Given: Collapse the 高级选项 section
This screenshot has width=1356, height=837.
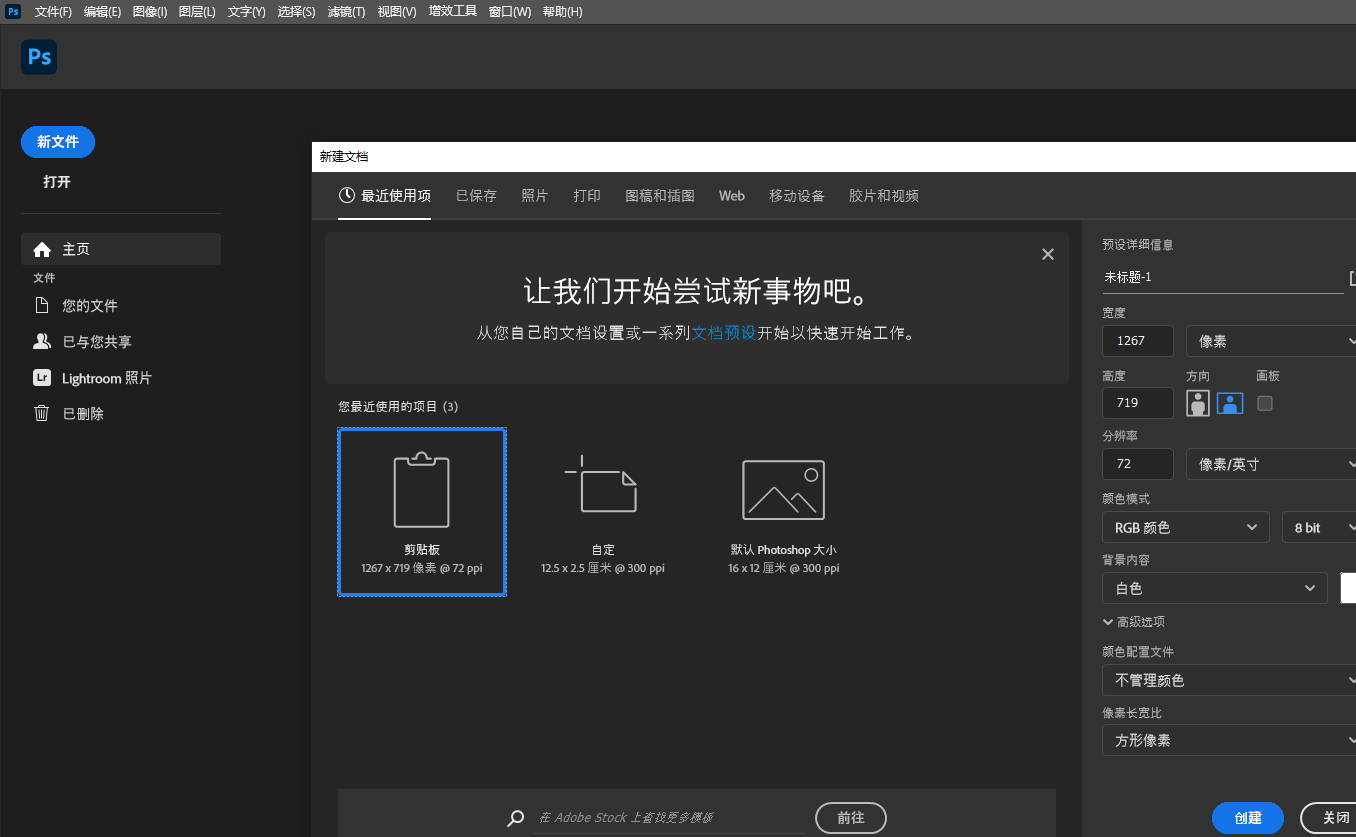Looking at the screenshot, I should coord(1133,622).
